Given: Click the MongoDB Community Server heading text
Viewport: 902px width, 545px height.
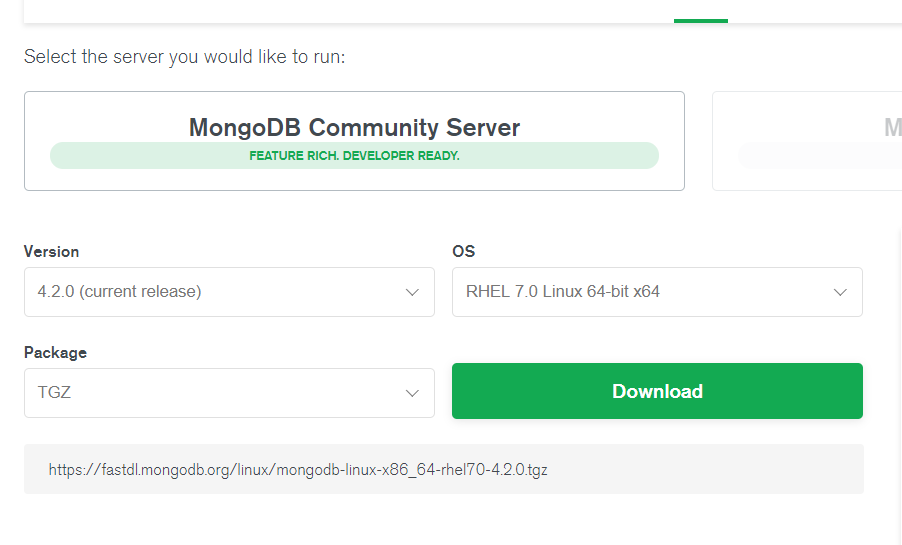Looking at the screenshot, I should coord(354,128).
